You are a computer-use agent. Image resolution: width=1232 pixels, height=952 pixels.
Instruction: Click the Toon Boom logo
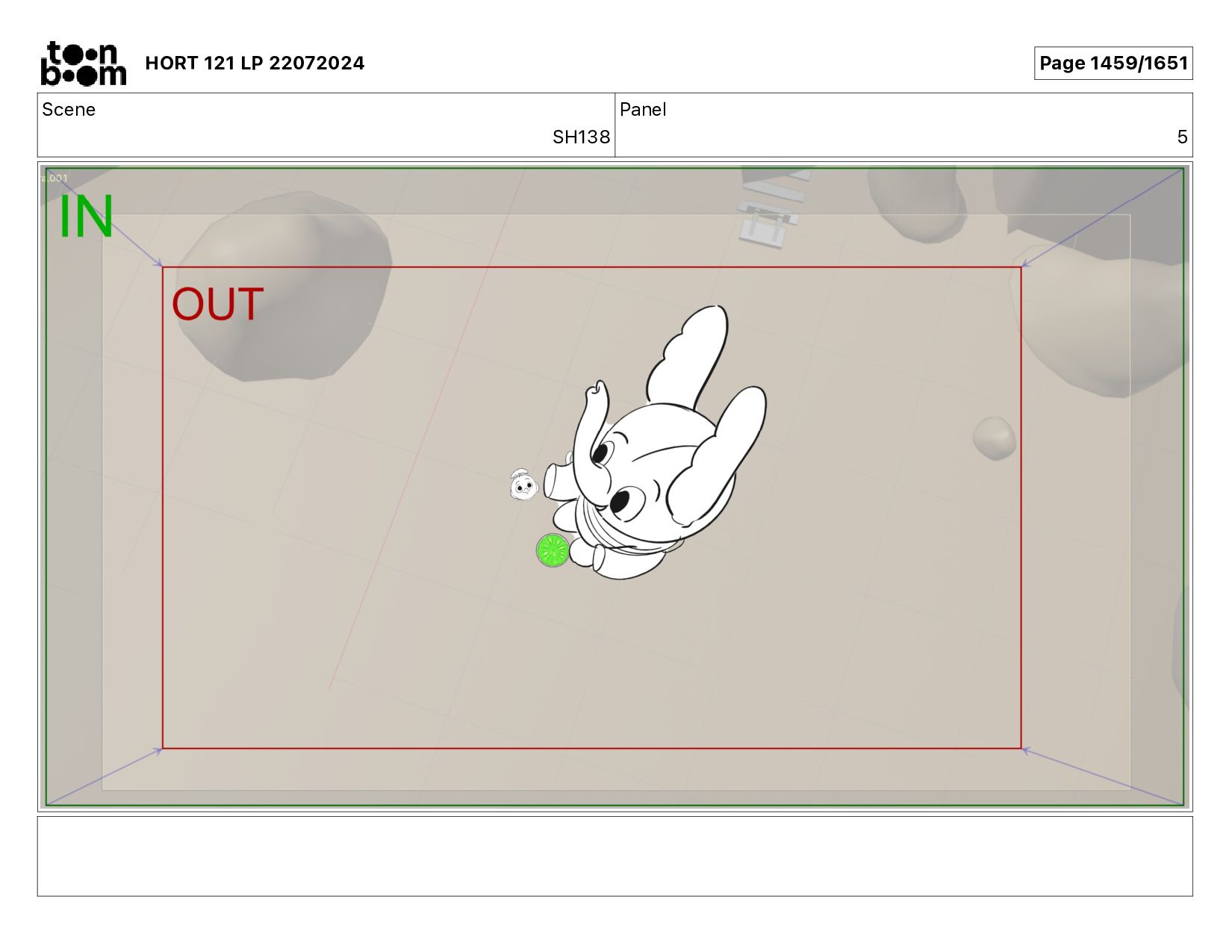coord(83,63)
